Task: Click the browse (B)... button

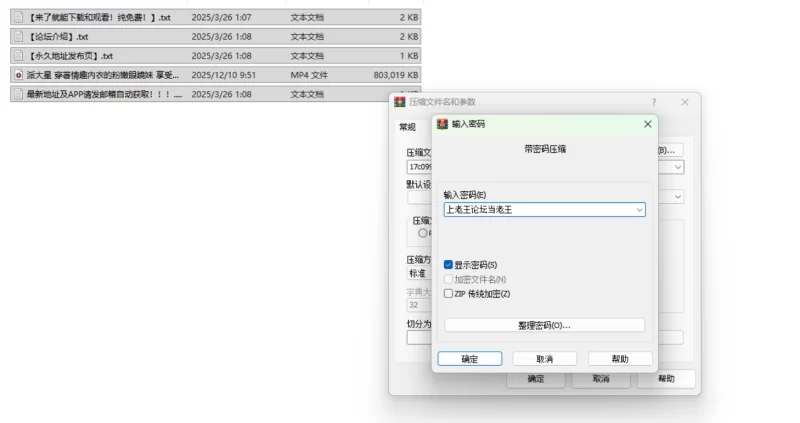Action: coord(670,150)
